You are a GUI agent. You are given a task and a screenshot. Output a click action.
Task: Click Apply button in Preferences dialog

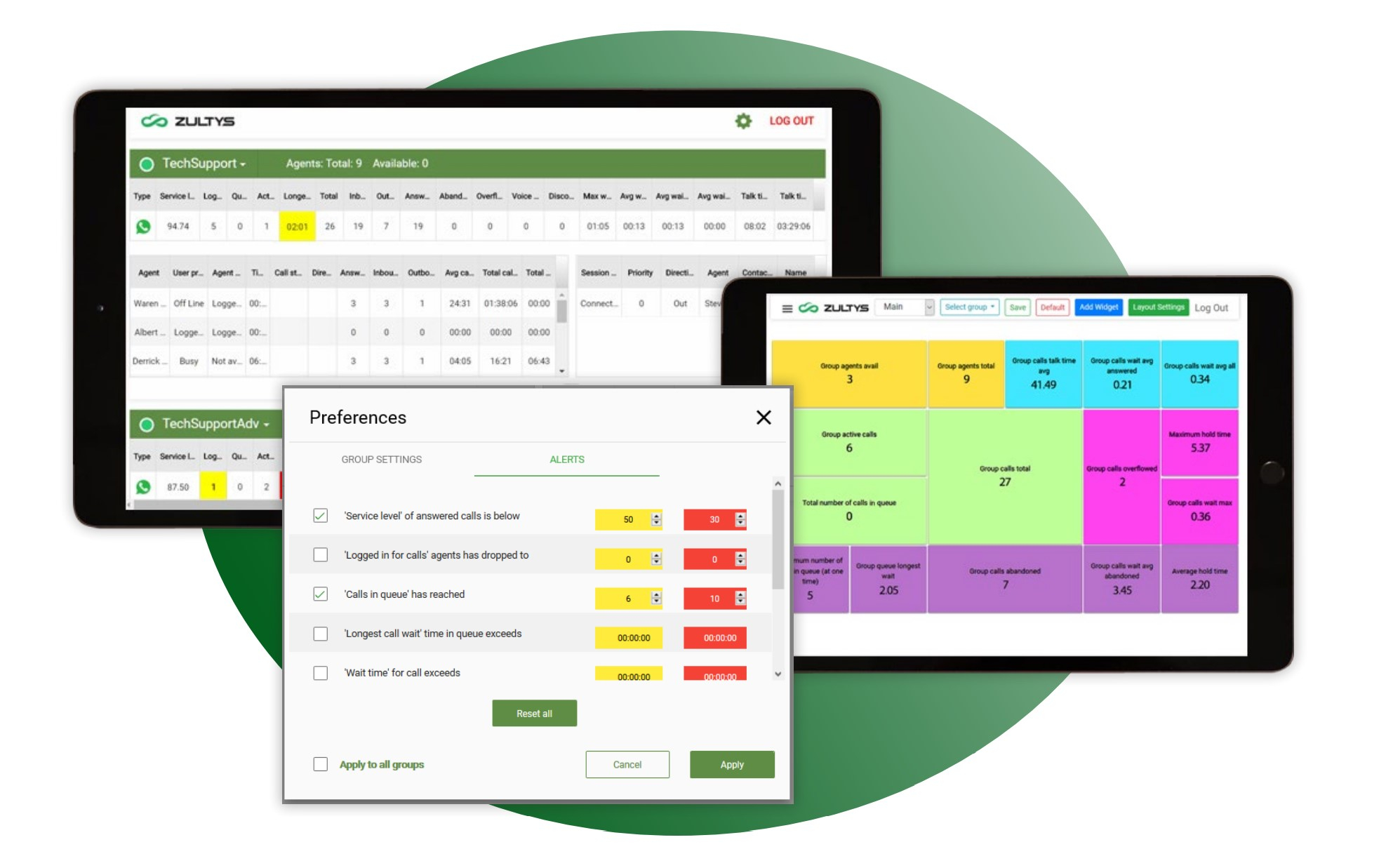(731, 764)
